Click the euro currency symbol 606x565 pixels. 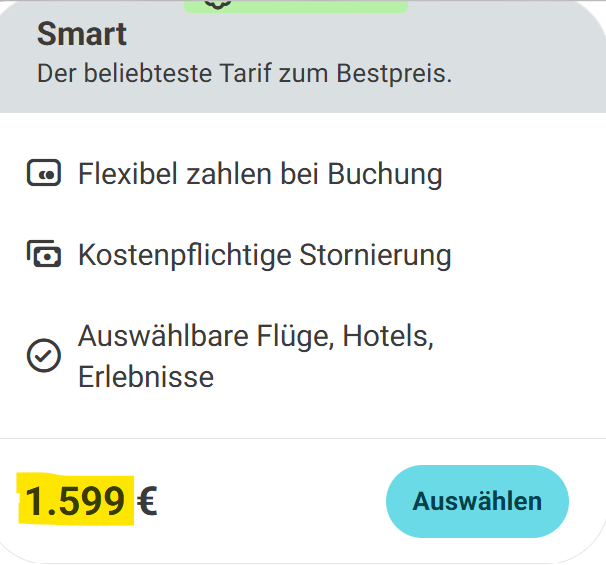[147, 501]
